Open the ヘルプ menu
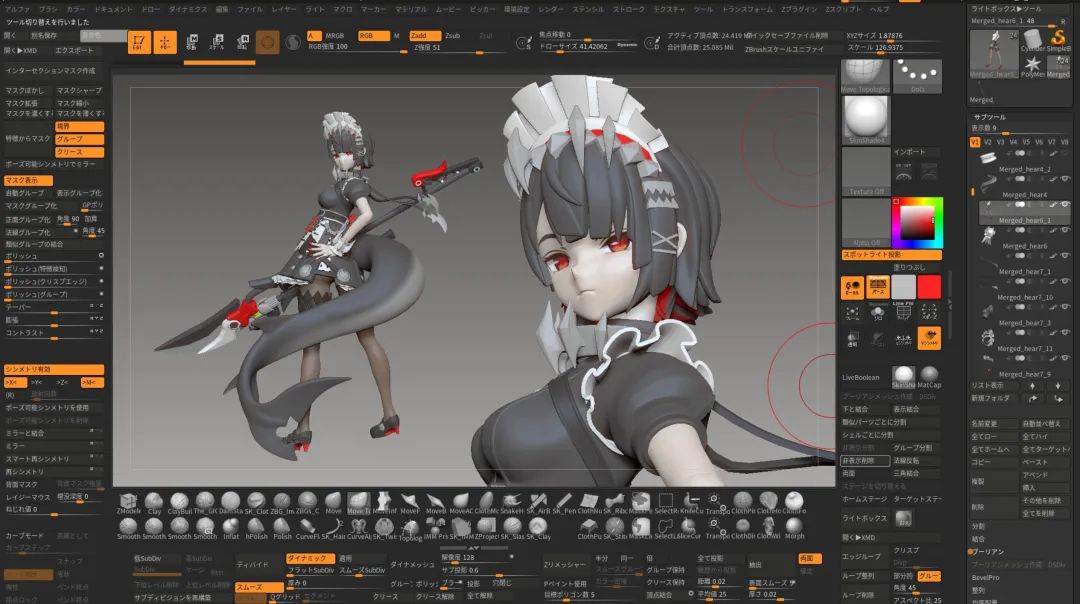Viewport: 1080px width, 604px height. [x=879, y=9]
